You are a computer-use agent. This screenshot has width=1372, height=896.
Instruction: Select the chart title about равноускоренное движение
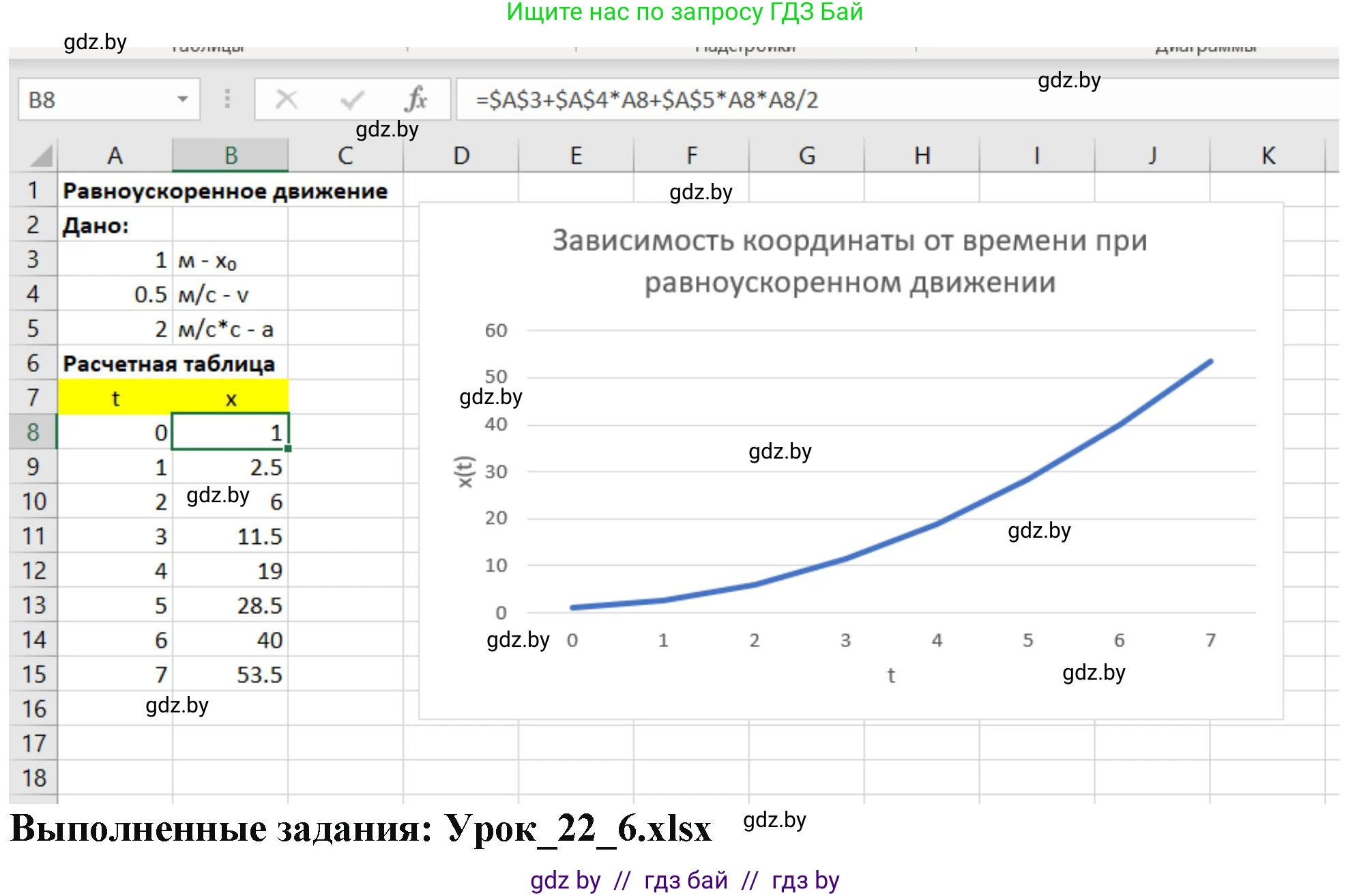(849, 263)
